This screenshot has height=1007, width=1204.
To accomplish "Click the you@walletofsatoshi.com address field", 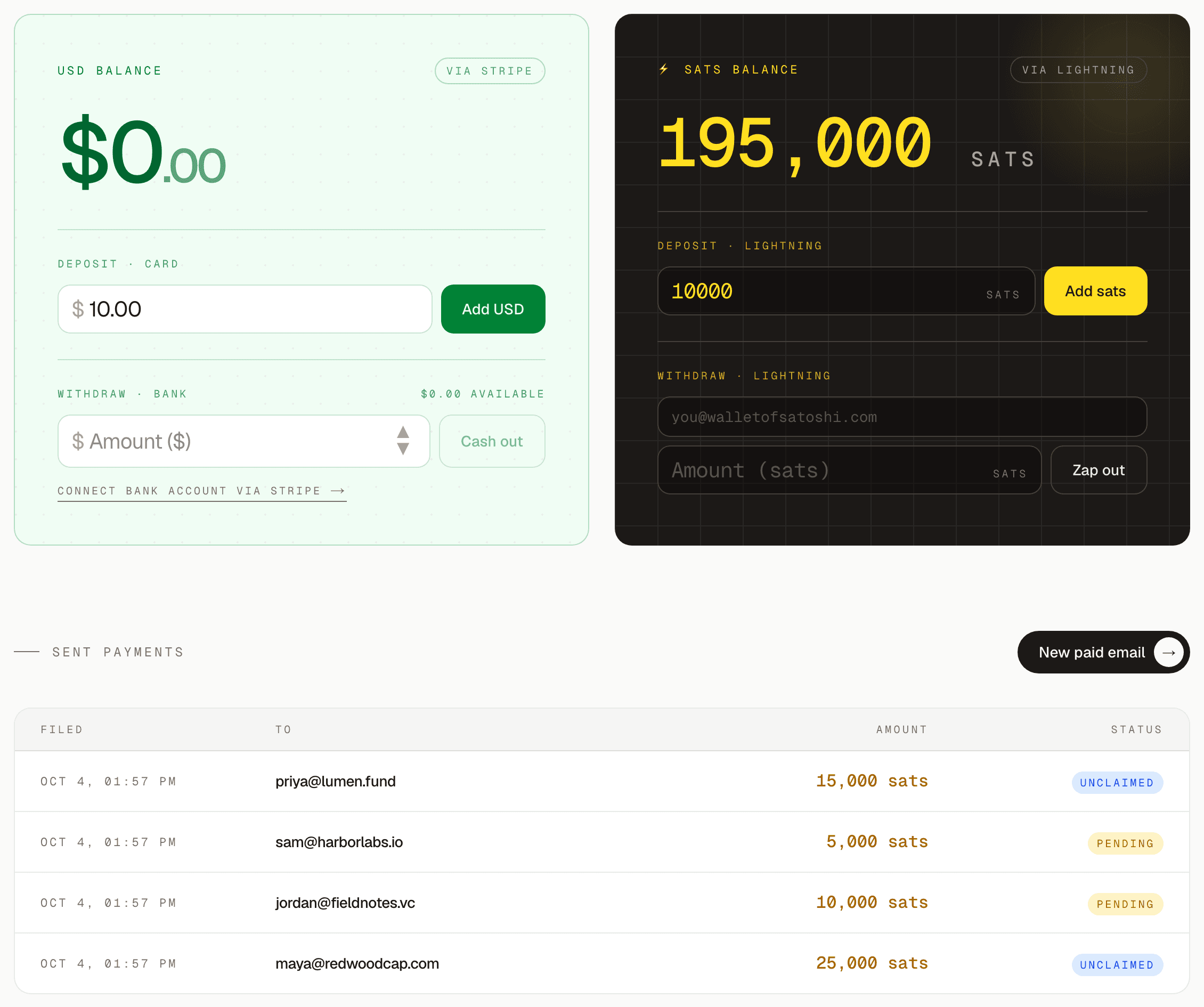I will pos(902,417).
